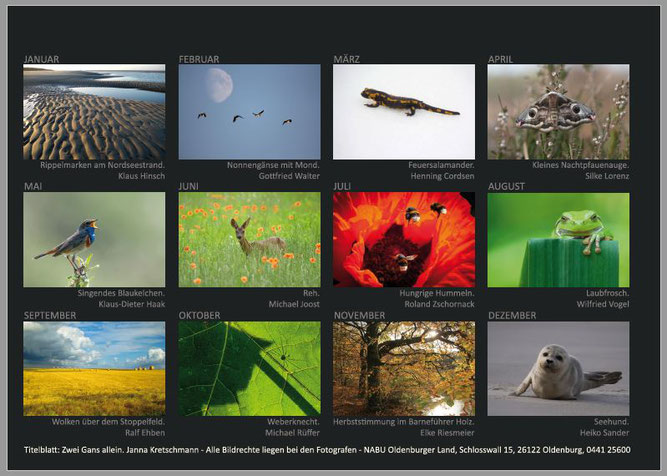Select the March fire salamander photo
The height and width of the screenshot is (476, 667).
tap(404, 112)
